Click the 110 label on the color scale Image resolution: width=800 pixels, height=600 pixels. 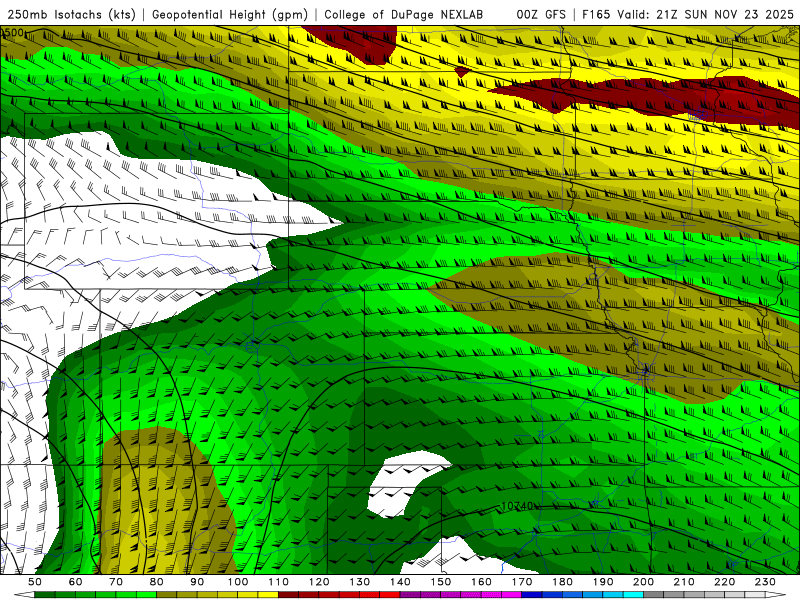point(279,582)
